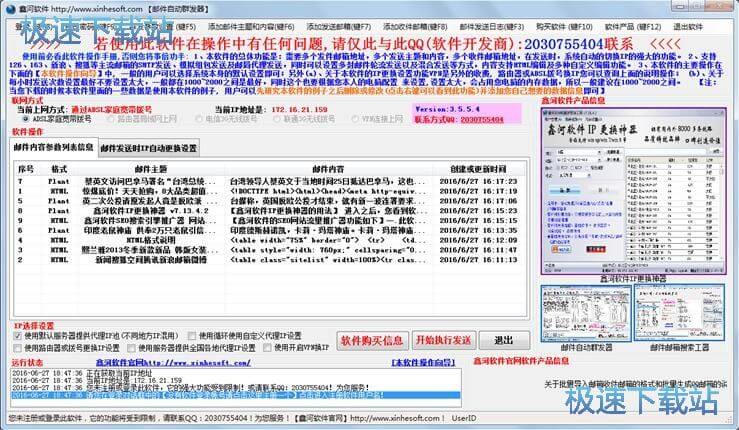Open 添加发送邮箱(键F7) menu

click(x=338, y=27)
